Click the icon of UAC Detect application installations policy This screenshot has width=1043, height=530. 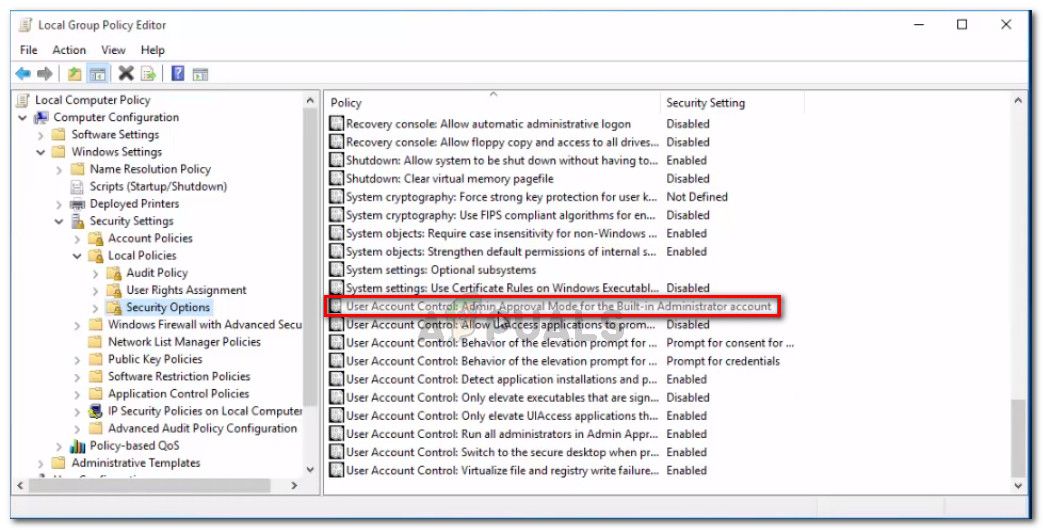[337, 379]
